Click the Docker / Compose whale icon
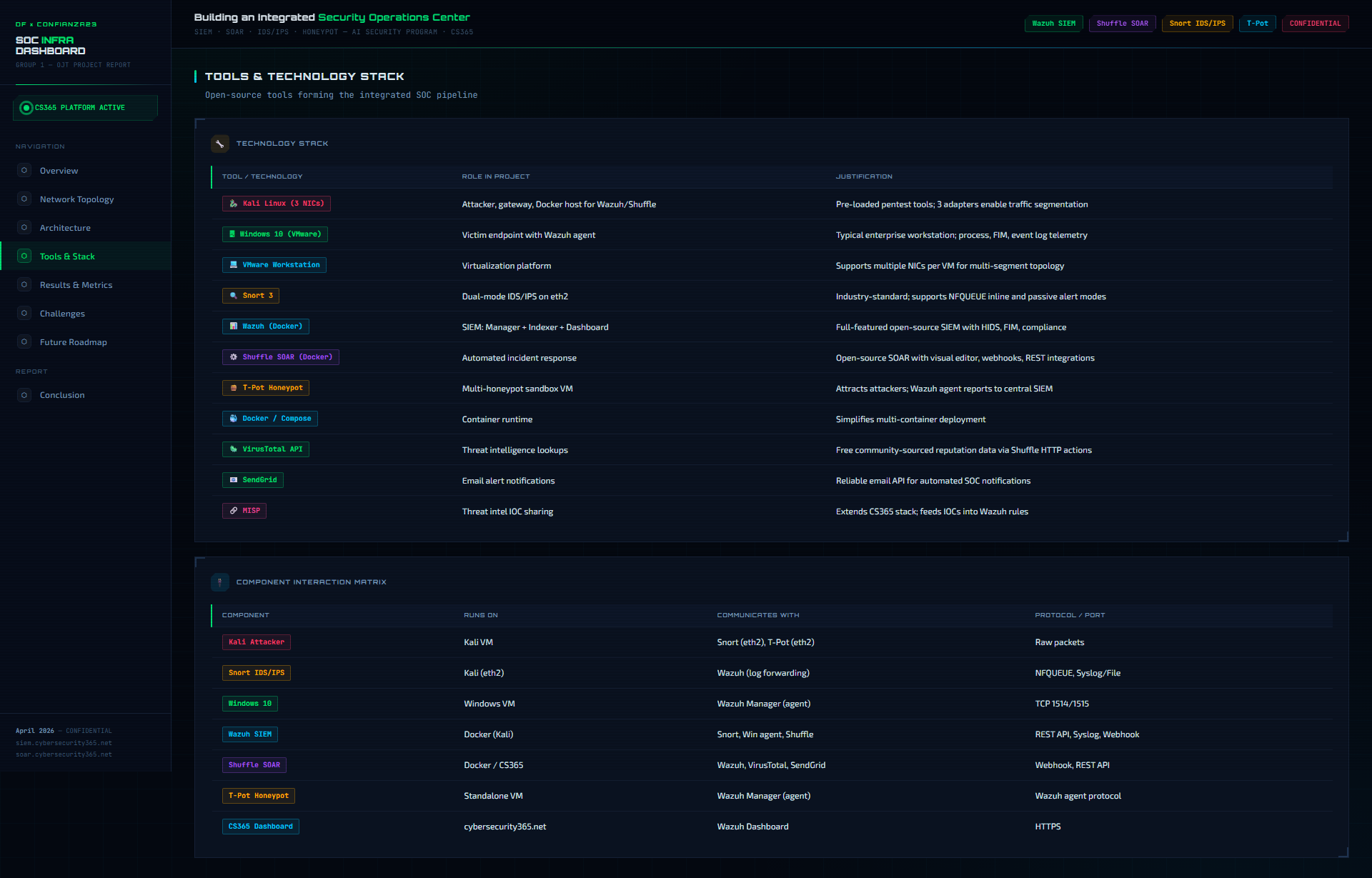 pos(233,419)
